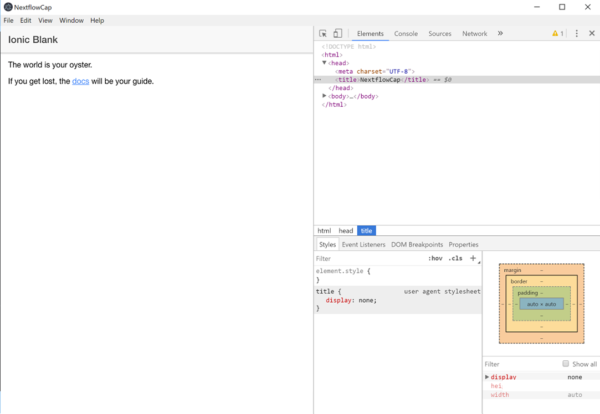
Task: Toggle the device toolbar icon
Action: [338, 34]
